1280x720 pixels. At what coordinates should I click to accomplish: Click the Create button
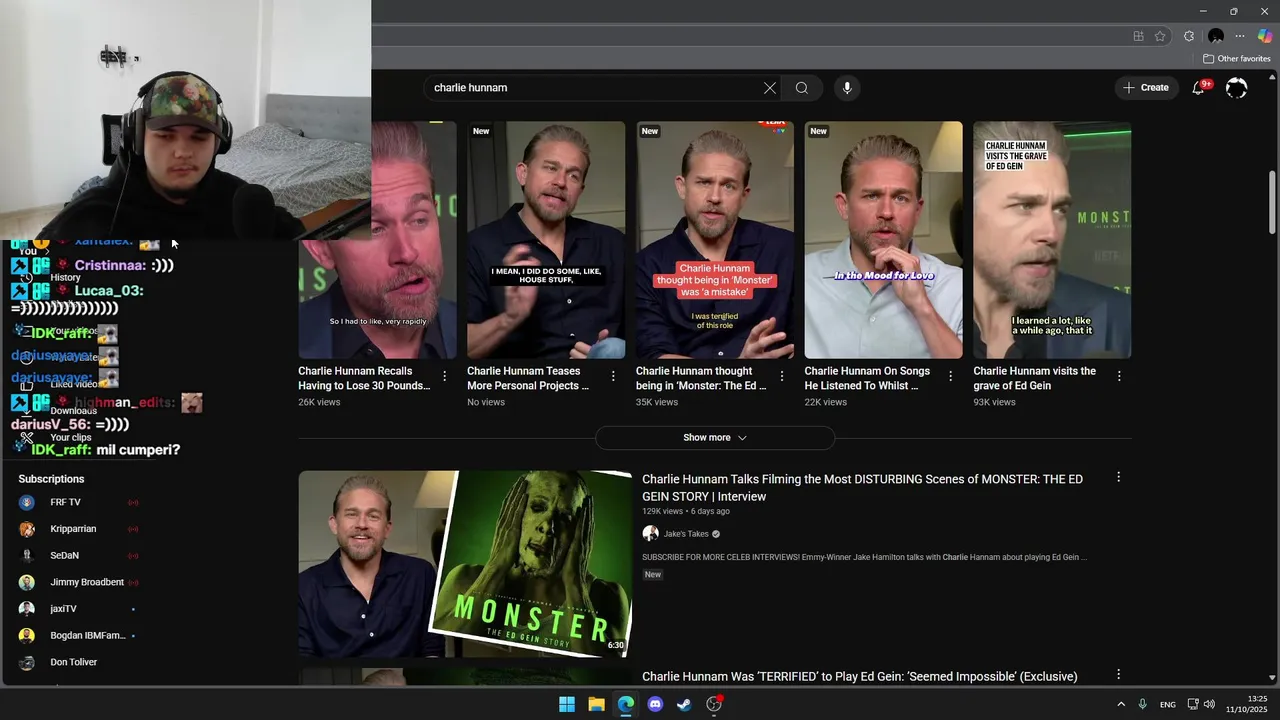[x=1146, y=88]
